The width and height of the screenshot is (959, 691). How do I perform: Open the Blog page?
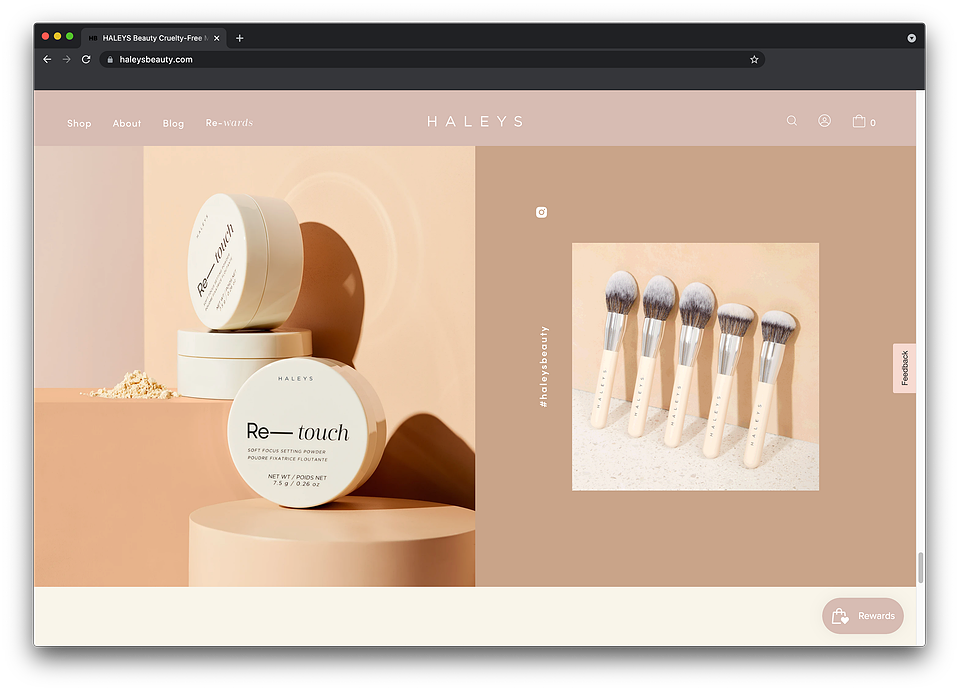[x=173, y=124]
